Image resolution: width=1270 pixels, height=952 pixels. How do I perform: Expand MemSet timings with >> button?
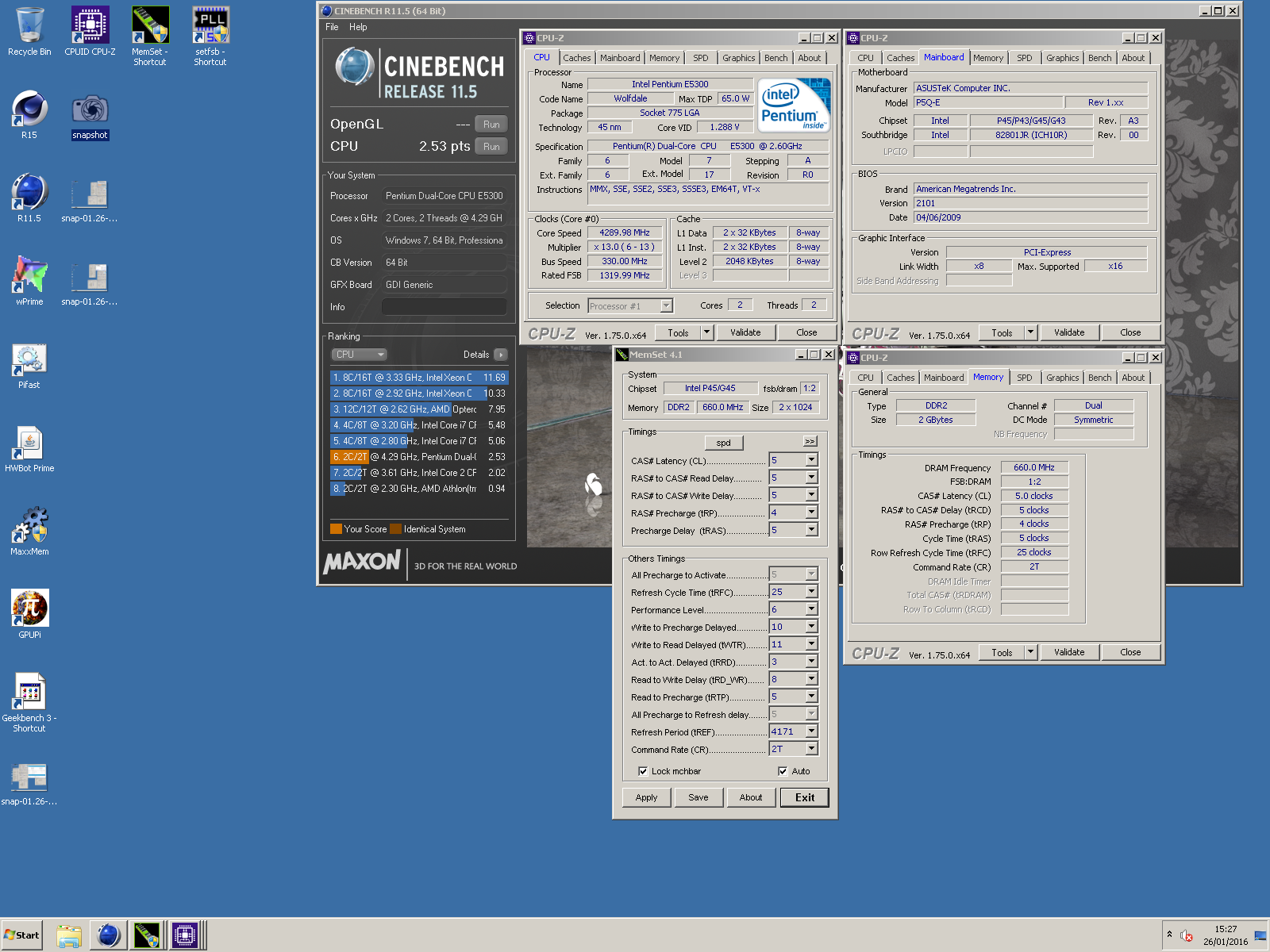click(x=810, y=441)
